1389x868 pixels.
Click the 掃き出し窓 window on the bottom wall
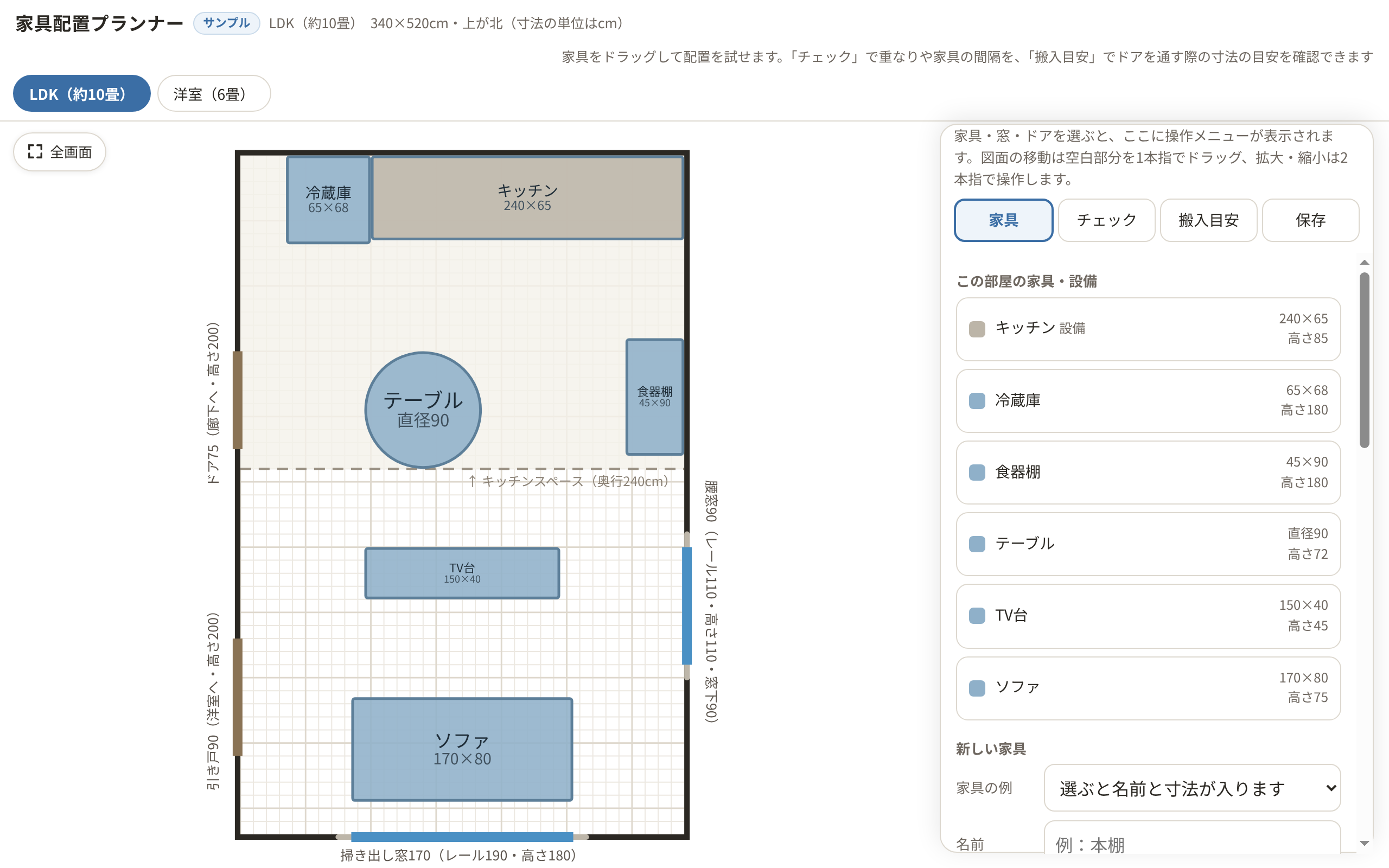(x=462, y=837)
